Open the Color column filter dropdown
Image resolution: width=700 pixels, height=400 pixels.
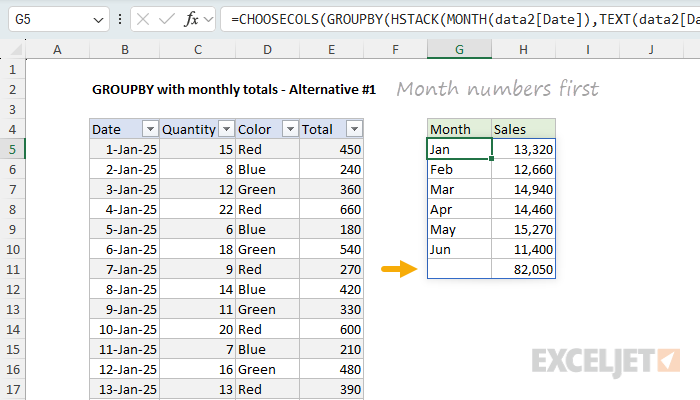(290, 129)
